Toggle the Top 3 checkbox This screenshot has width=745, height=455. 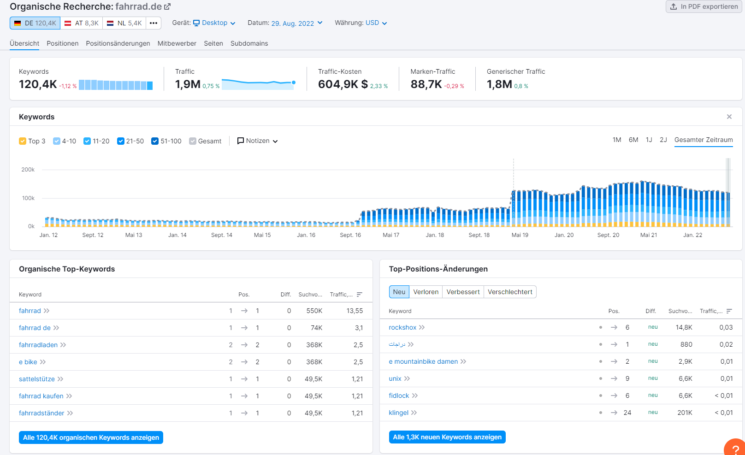pos(22,141)
